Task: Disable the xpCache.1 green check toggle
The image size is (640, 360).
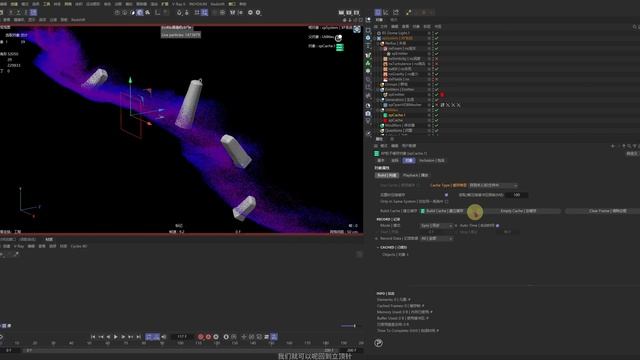Action: tap(436, 115)
